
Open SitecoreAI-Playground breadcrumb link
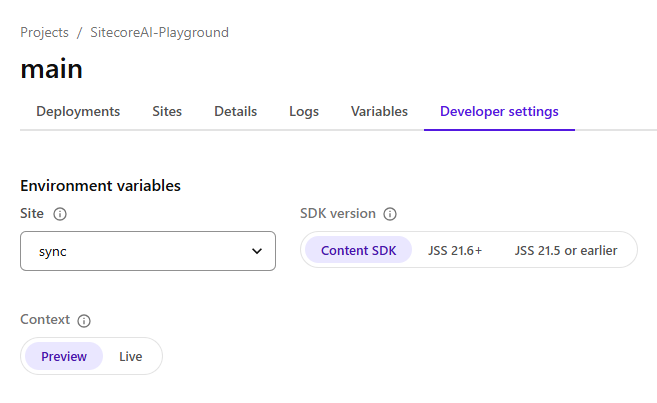click(x=160, y=32)
